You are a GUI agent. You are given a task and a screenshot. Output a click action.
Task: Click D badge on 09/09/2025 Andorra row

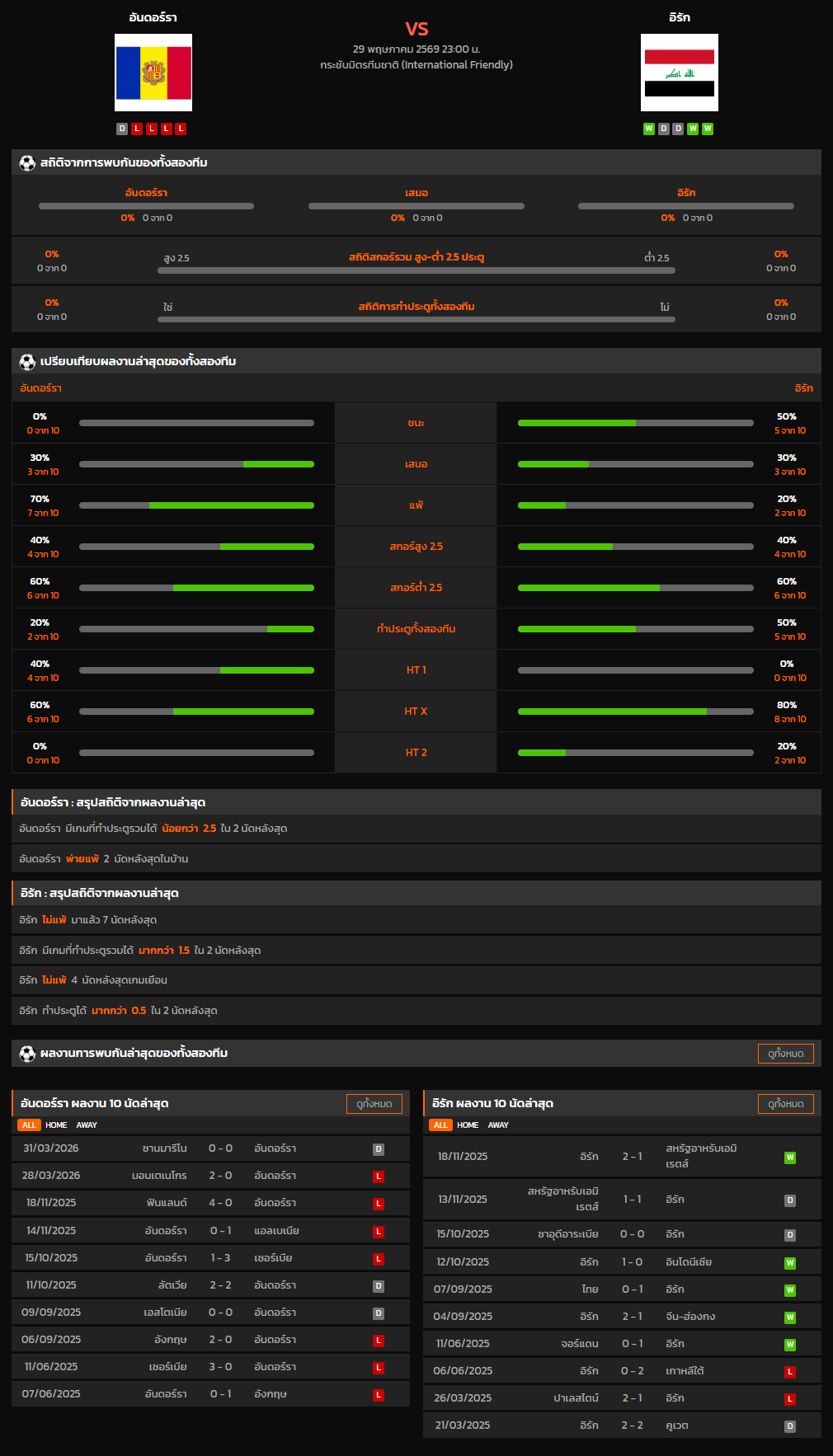pyautogui.click(x=379, y=1313)
